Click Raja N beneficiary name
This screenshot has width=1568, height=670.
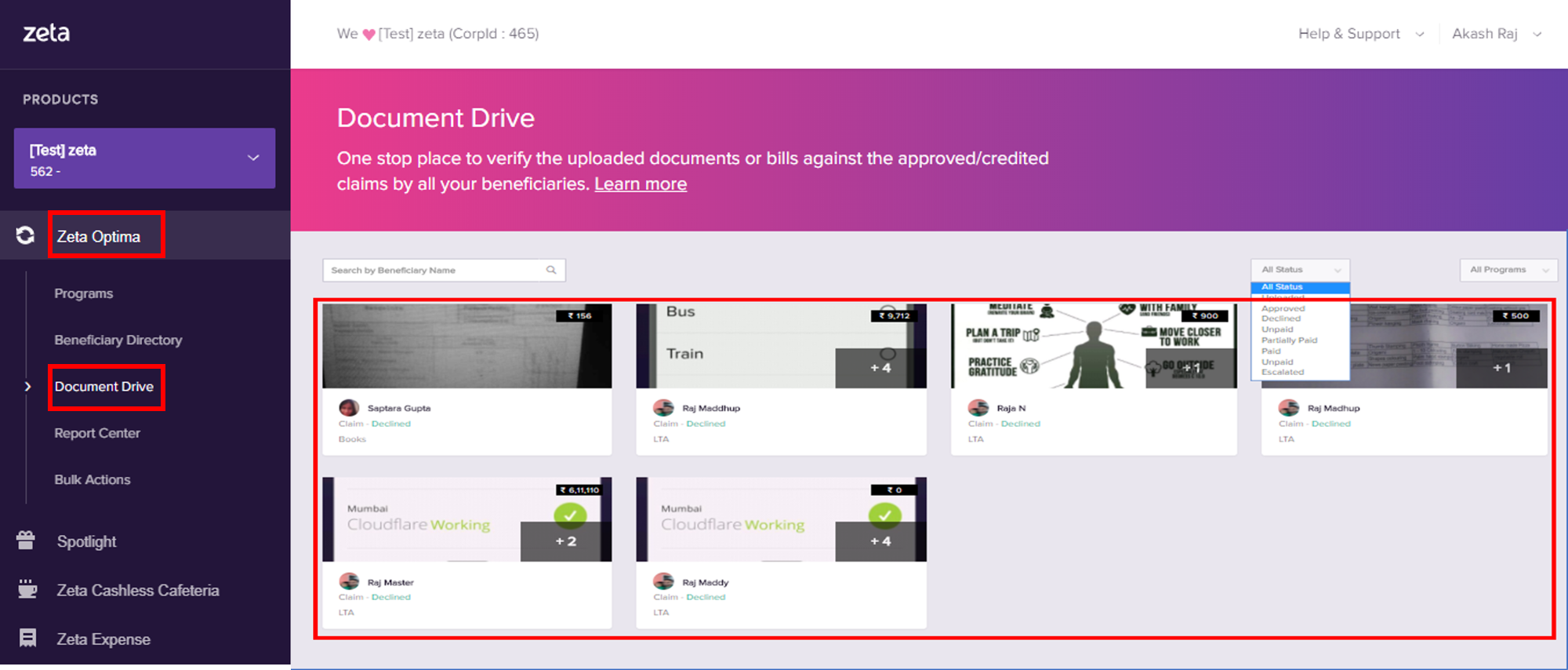tap(1011, 408)
